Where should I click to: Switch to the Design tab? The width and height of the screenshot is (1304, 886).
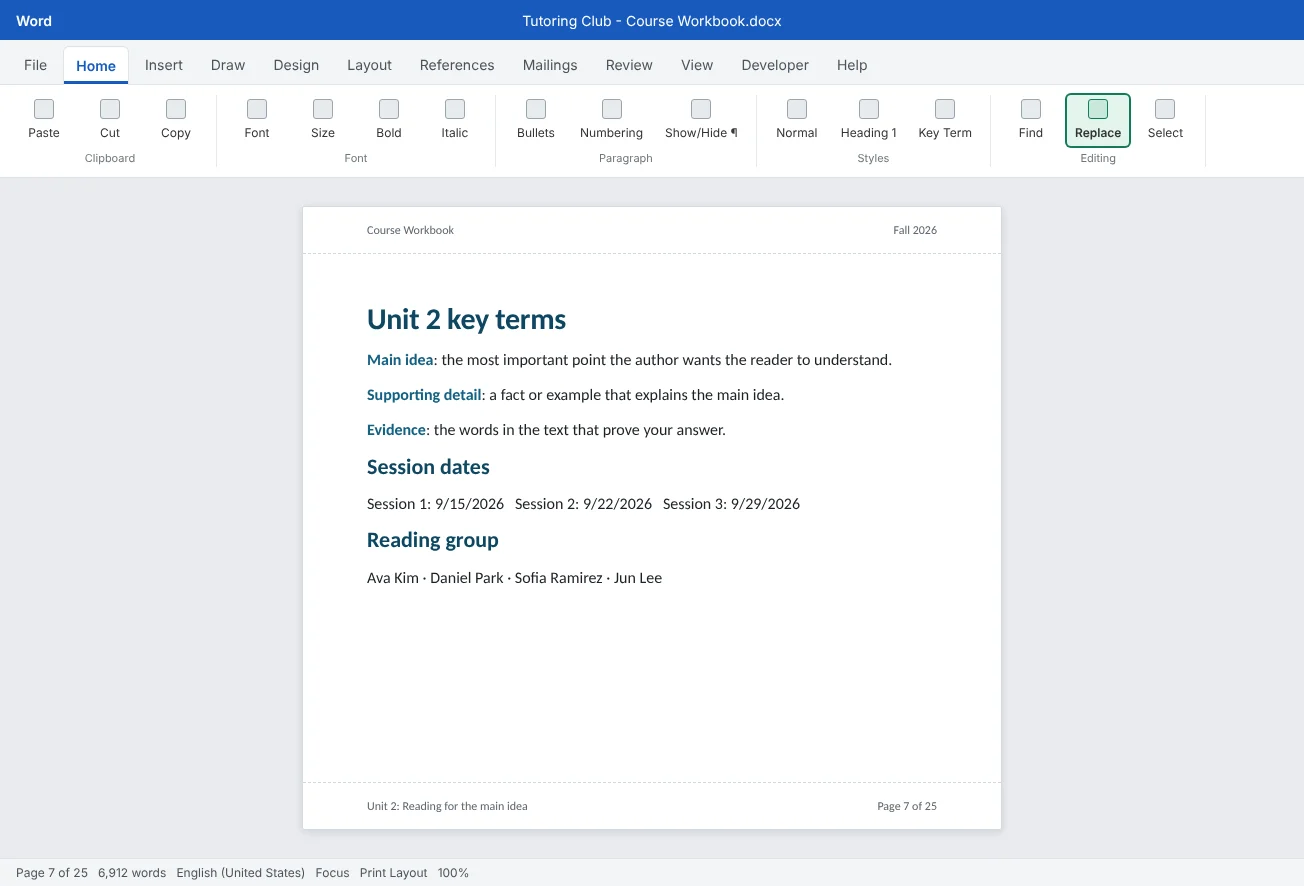pyautogui.click(x=296, y=65)
